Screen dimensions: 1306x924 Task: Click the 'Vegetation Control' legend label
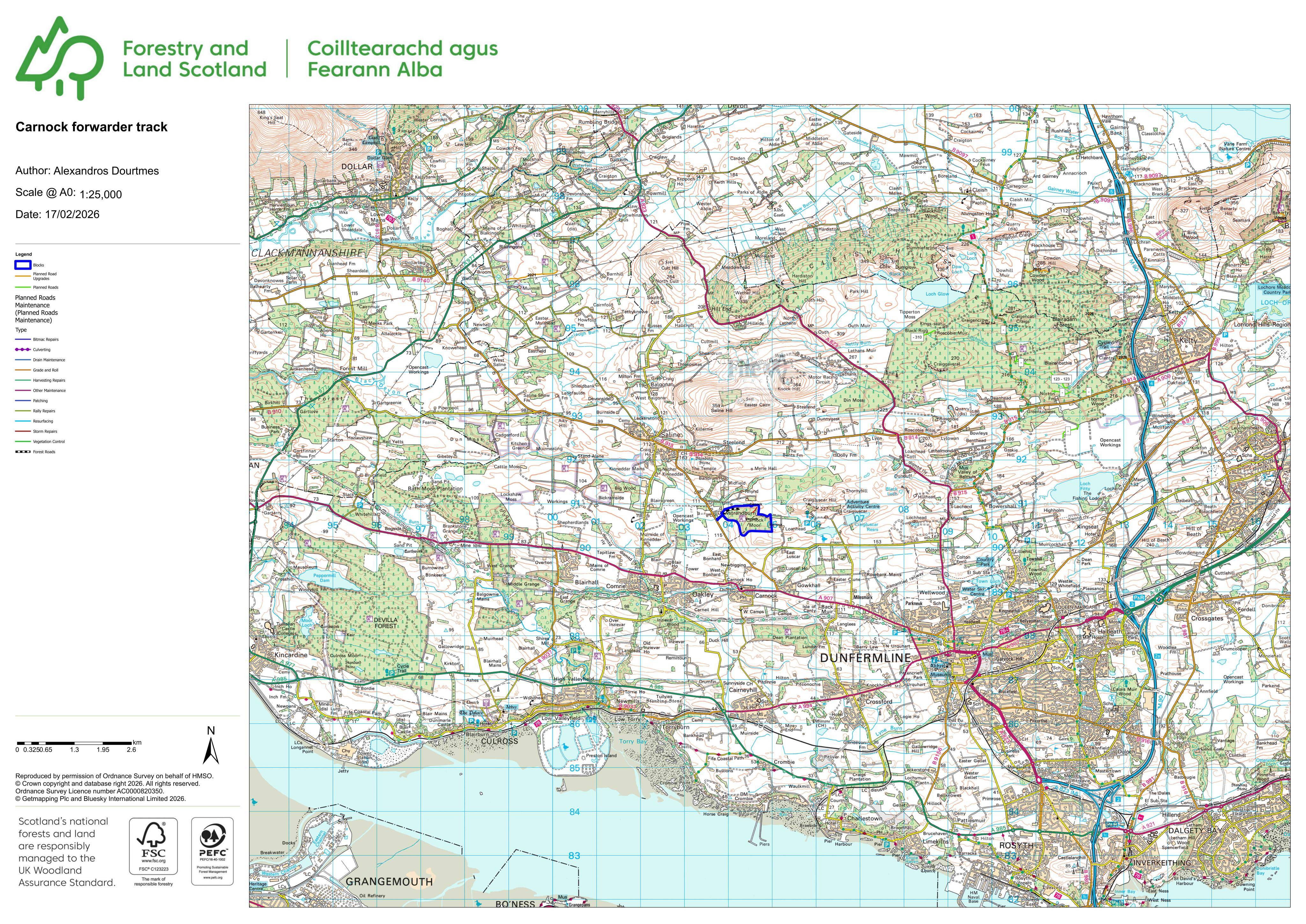[x=49, y=442]
